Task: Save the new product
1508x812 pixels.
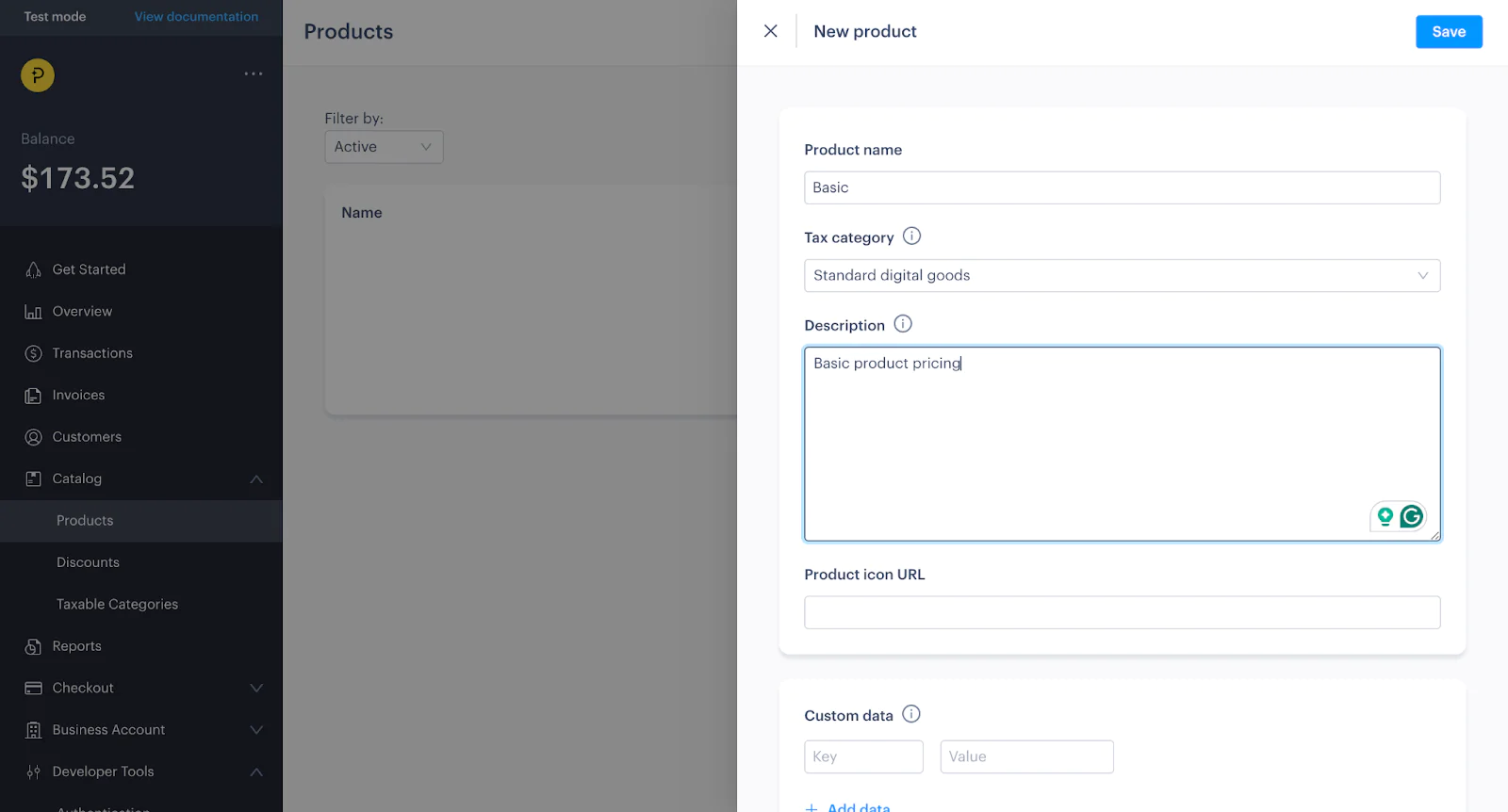Action: point(1449,32)
